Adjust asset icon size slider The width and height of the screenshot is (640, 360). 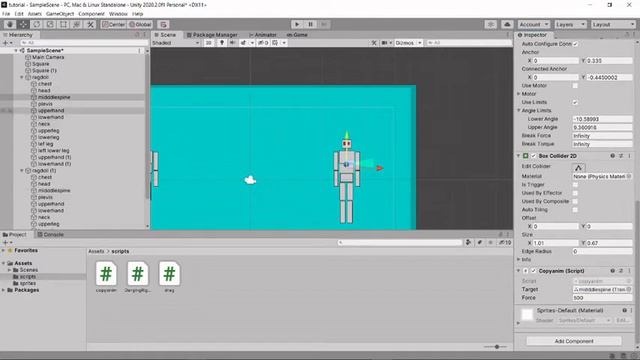(x=496, y=347)
